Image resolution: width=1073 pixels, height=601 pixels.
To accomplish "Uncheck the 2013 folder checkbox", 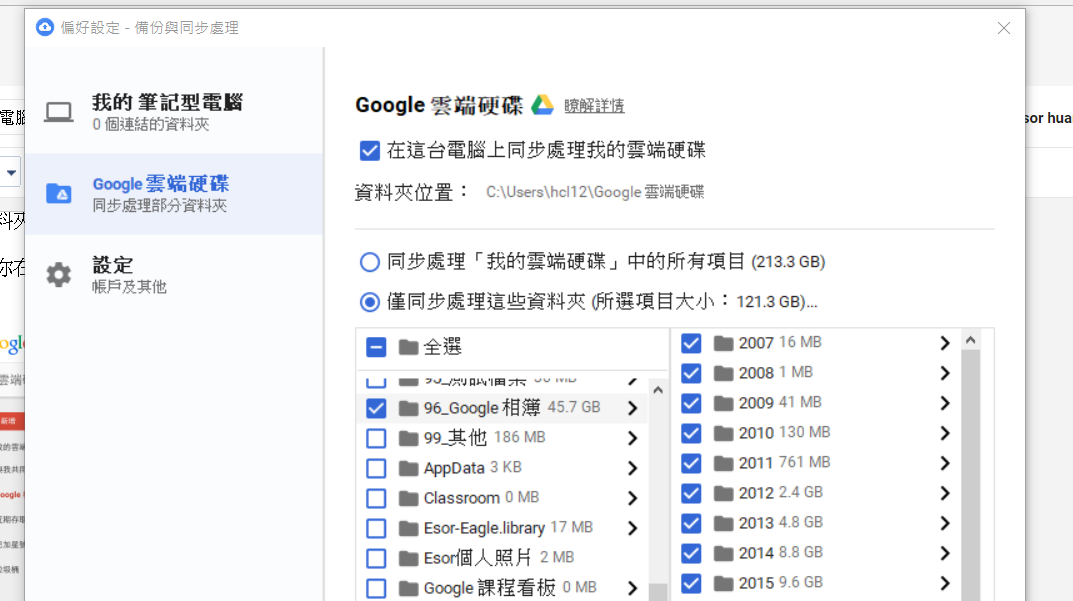I will pyautogui.click(x=691, y=524).
